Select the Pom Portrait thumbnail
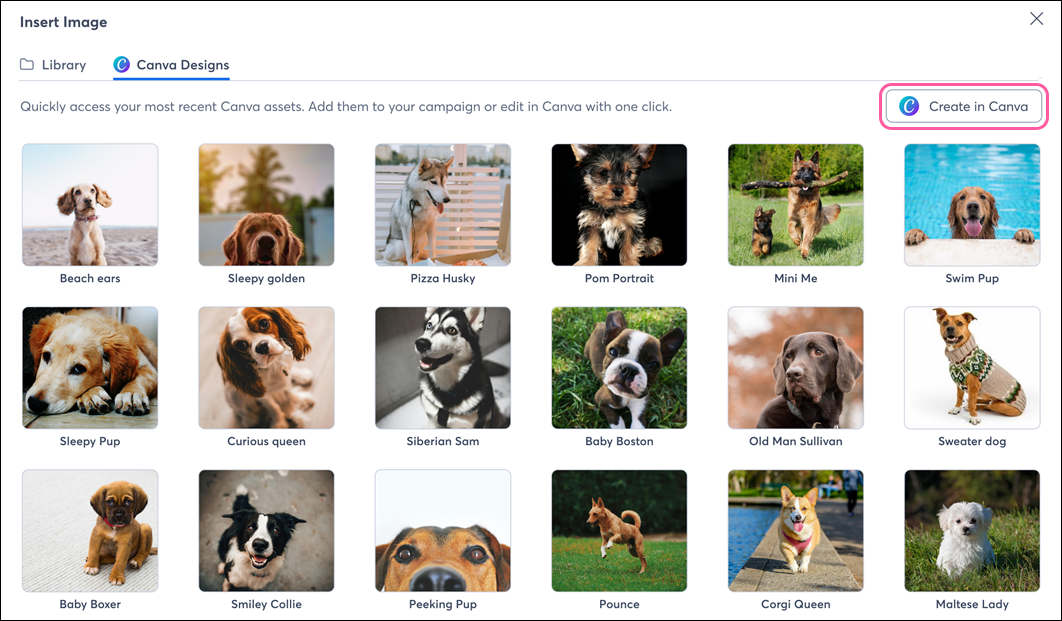This screenshot has width=1062, height=621. point(619,204)
